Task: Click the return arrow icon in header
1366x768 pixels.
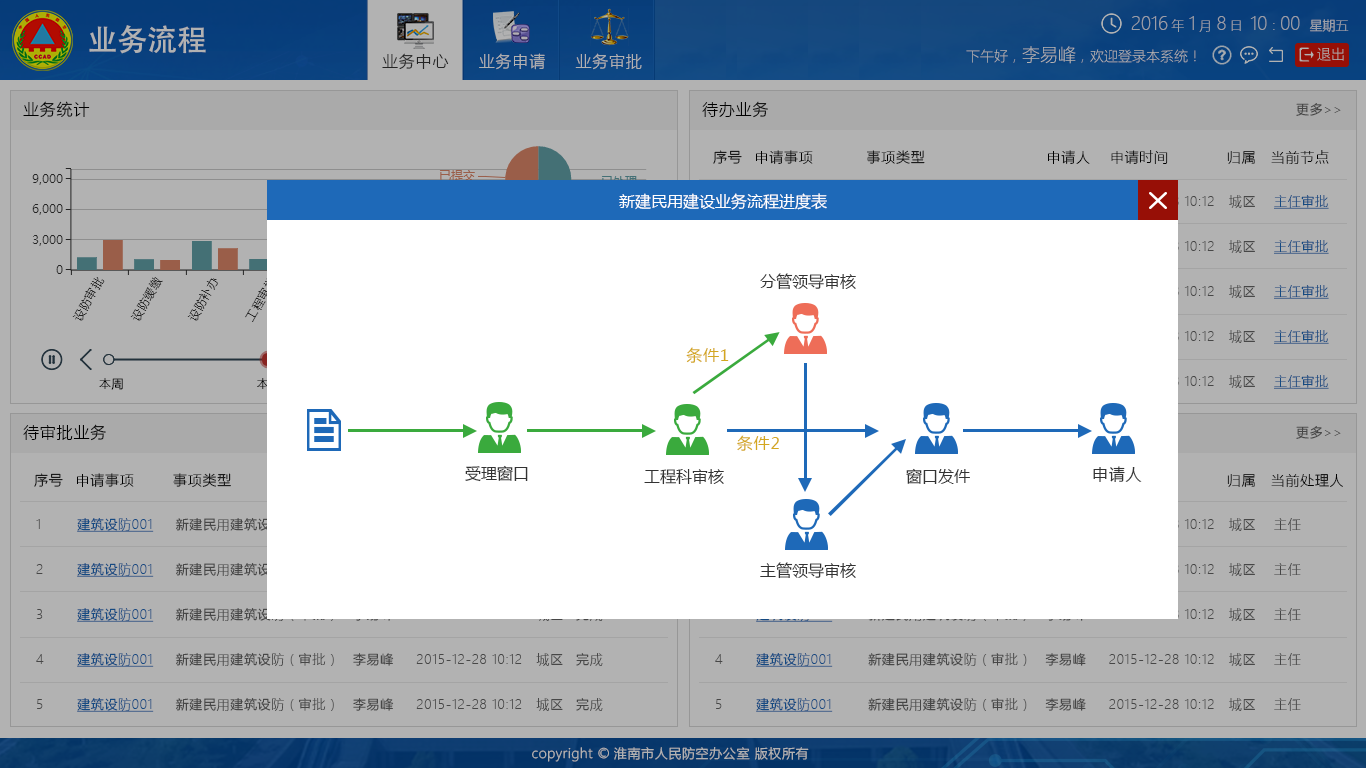Action: click(x=1276, y=55)
